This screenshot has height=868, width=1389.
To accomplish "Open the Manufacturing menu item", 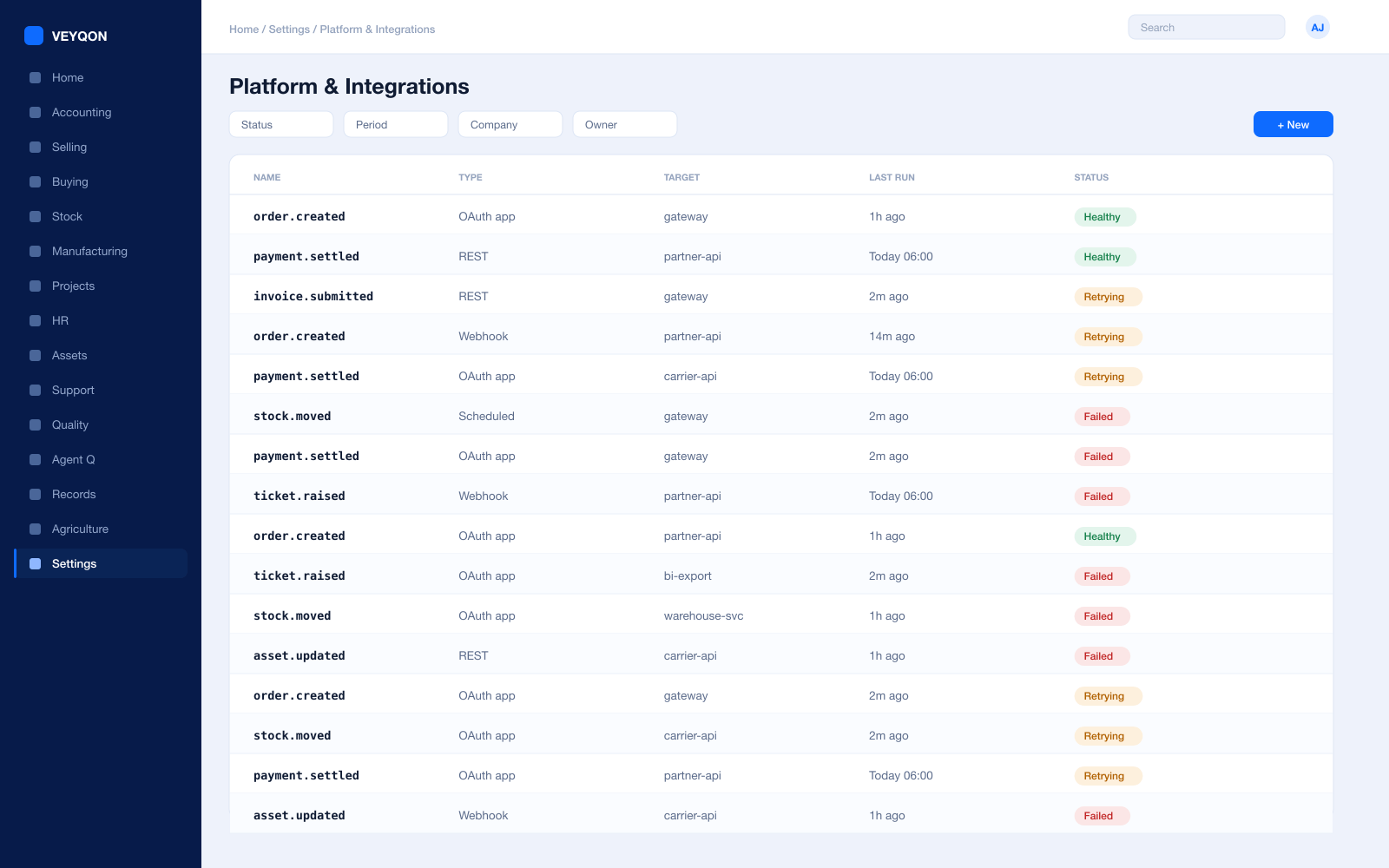I will coord(101,251).
